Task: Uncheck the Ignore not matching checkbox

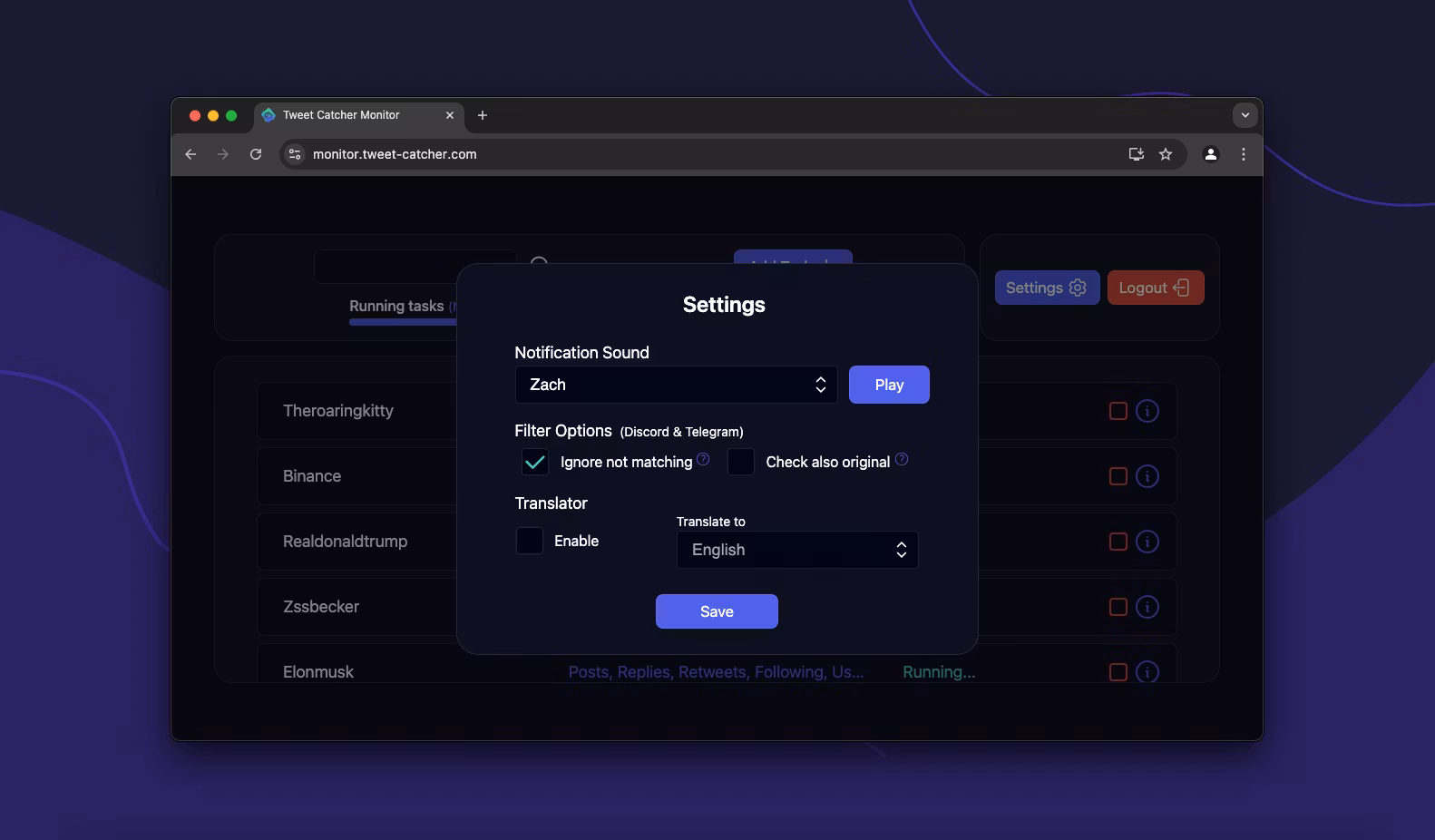Action: coord(535,462)
